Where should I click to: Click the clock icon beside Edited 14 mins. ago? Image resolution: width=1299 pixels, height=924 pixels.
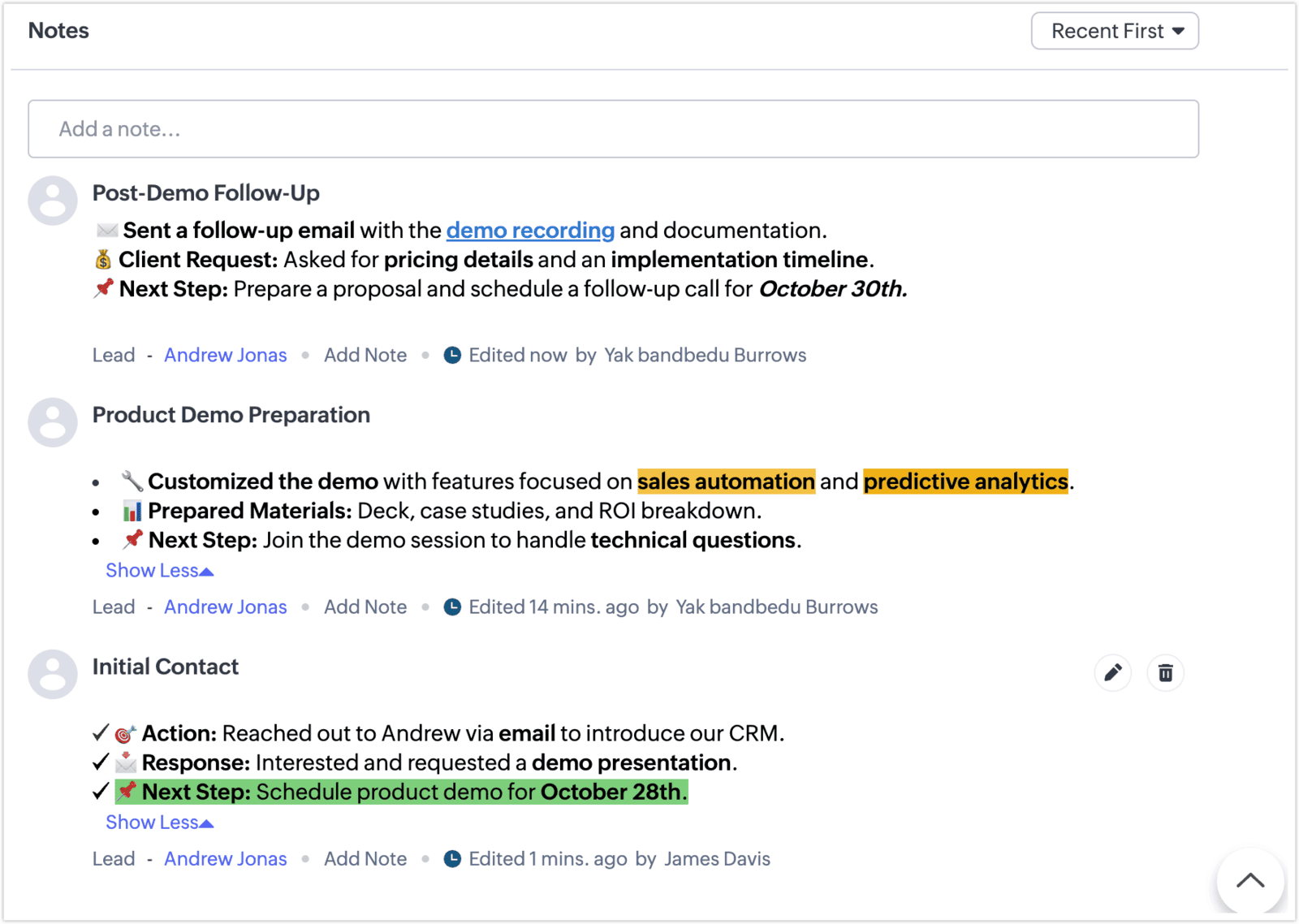(x=452, y=607)
